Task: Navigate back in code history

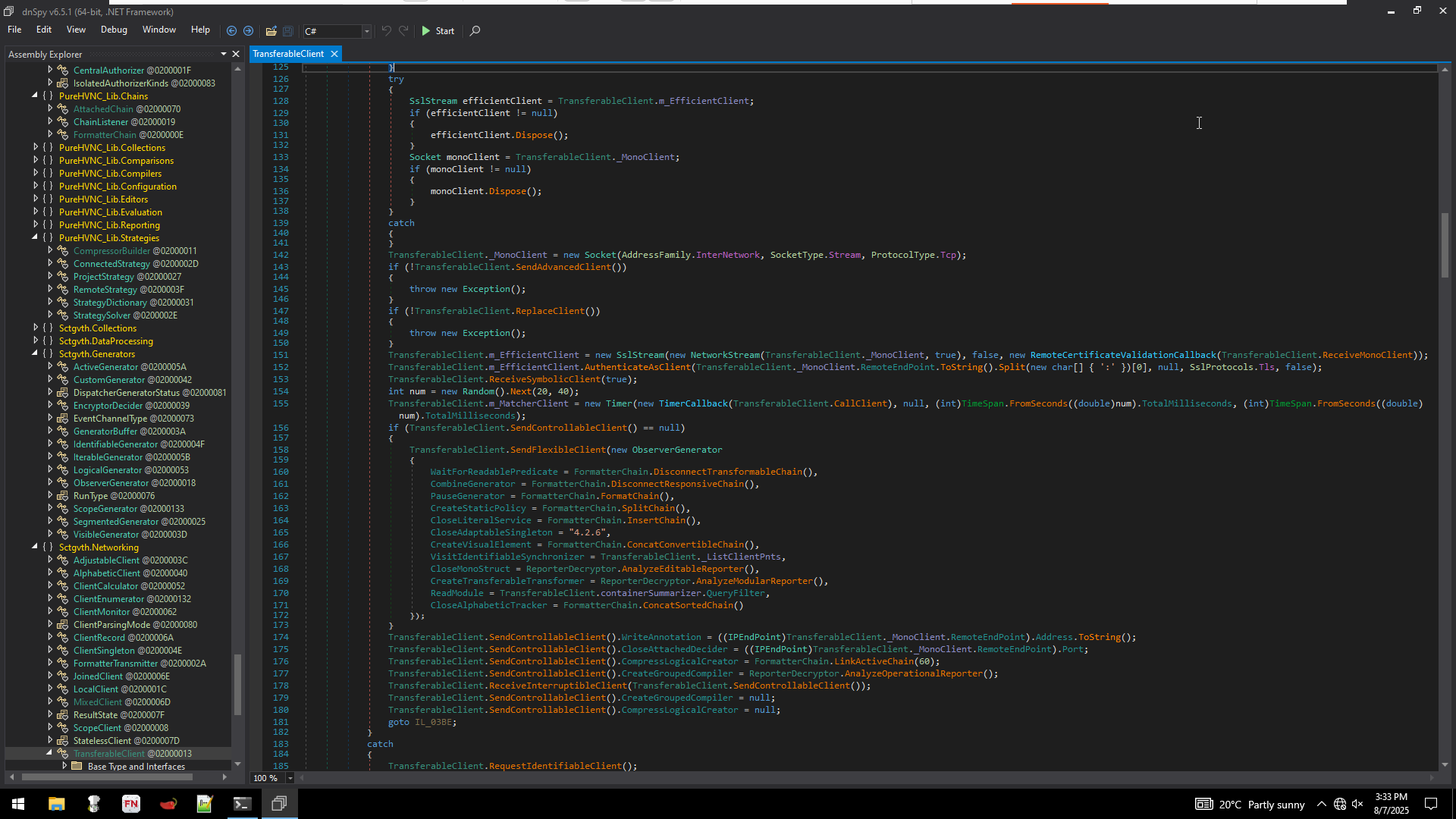Action: pyautogui.click(x=232, y=31)
